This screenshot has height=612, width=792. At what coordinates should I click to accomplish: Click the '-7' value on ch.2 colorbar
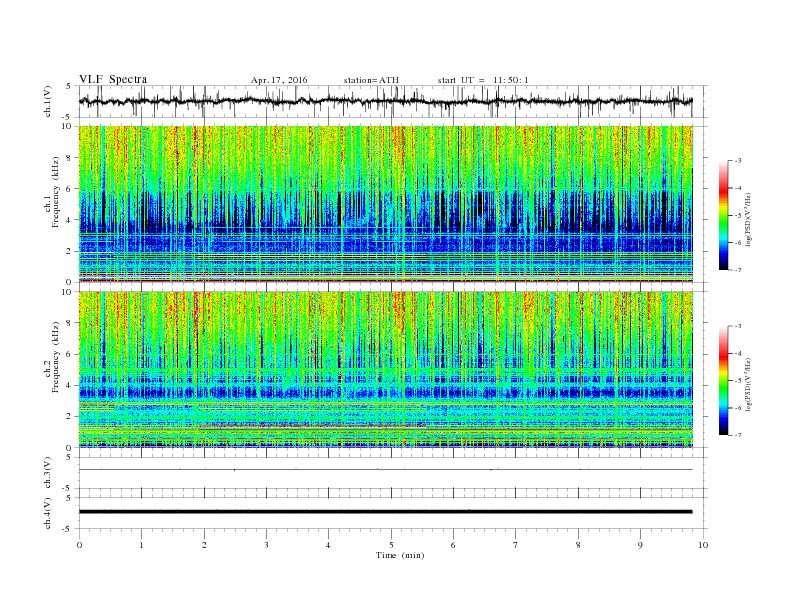[x=738, y=435]
